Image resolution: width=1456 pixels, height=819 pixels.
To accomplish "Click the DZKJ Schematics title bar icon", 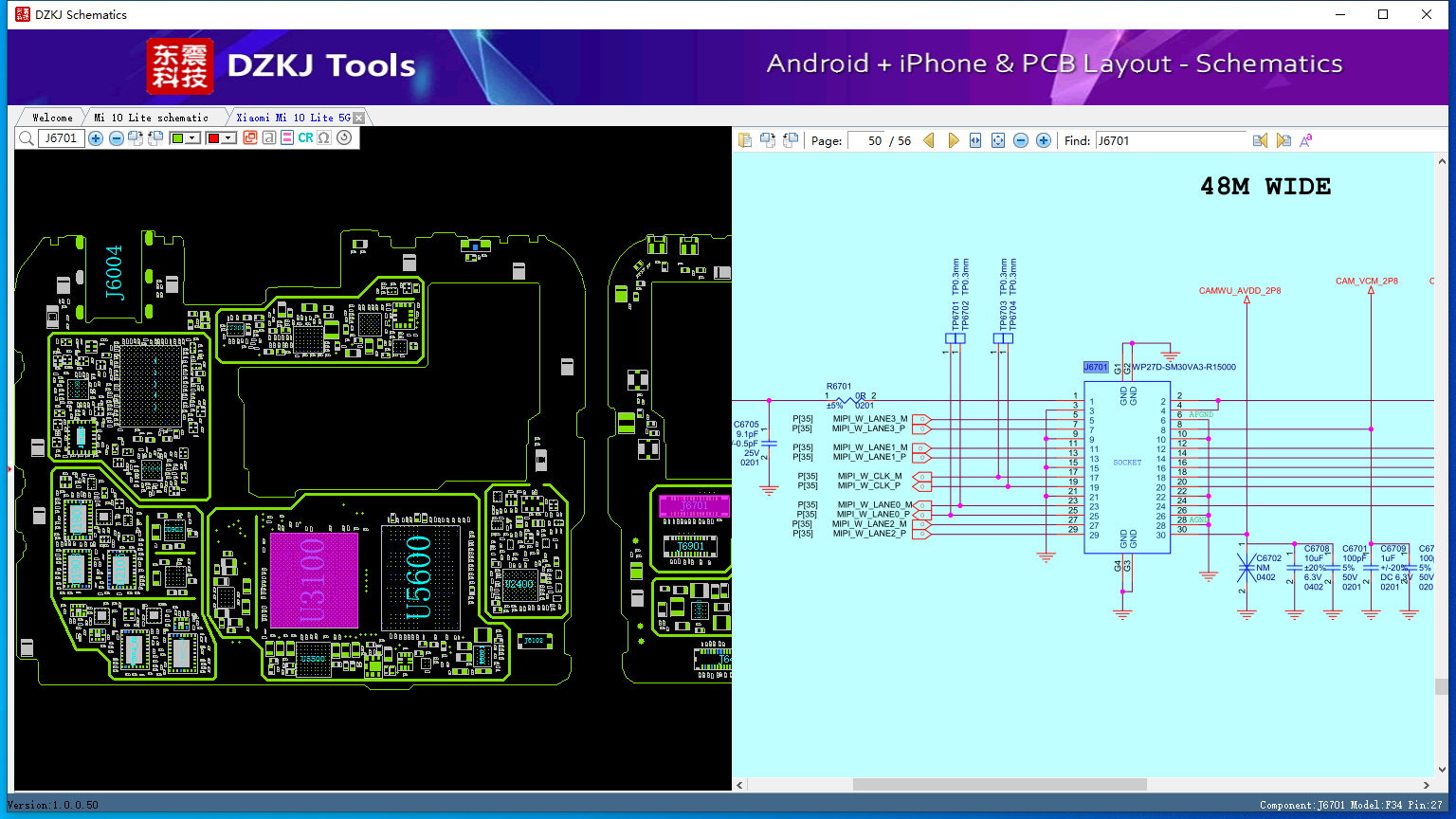I will [23, 14].
